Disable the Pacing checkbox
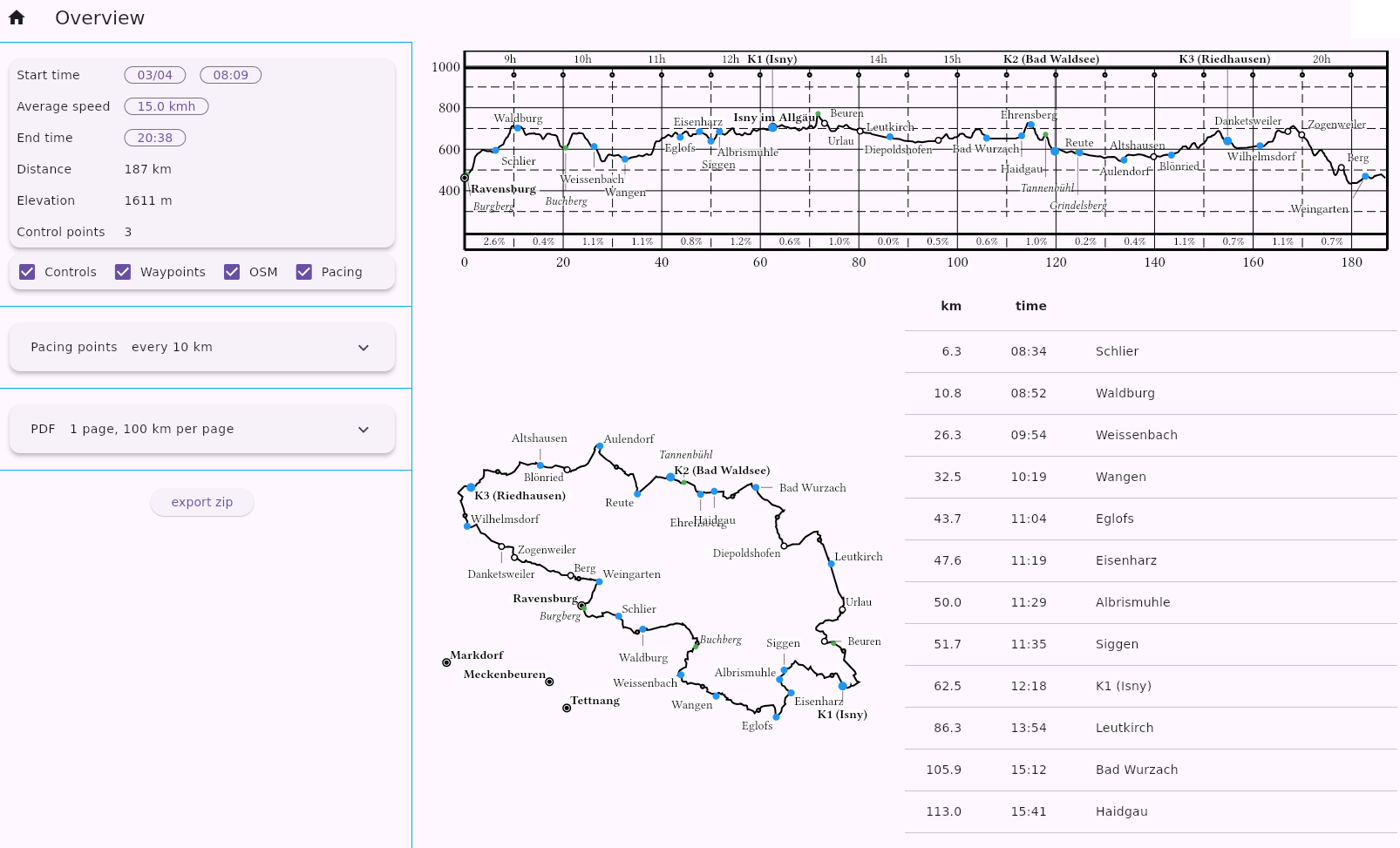 coord(304,272)
